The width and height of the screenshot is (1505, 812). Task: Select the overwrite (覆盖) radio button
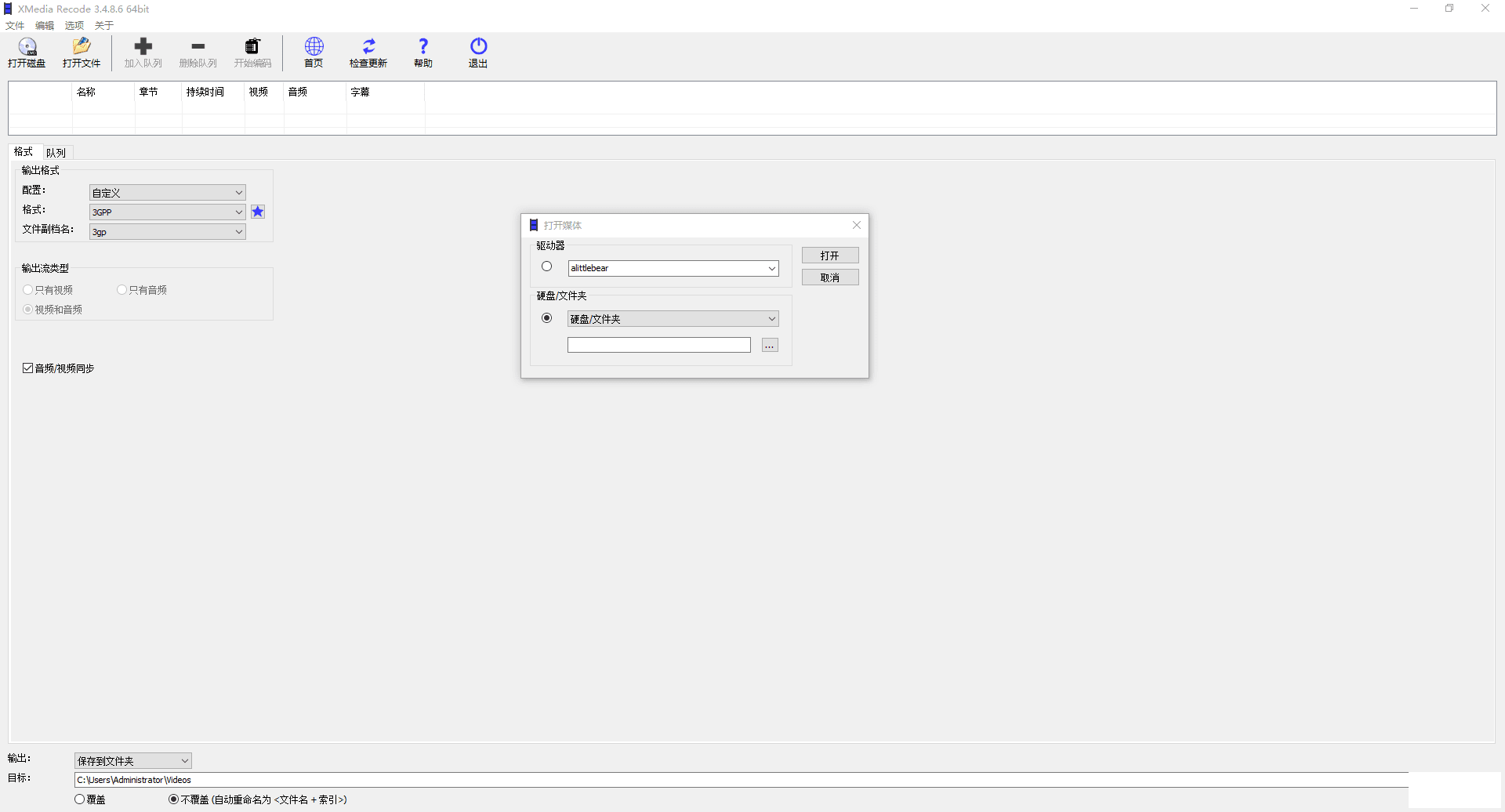[80, 799]
